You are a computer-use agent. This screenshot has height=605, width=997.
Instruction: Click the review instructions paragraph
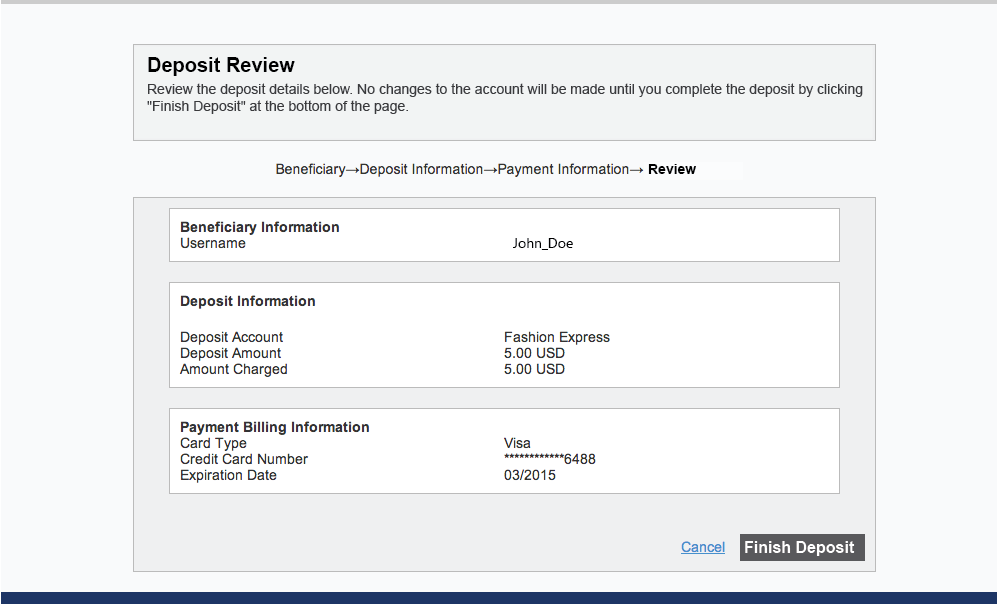point(505,97)
